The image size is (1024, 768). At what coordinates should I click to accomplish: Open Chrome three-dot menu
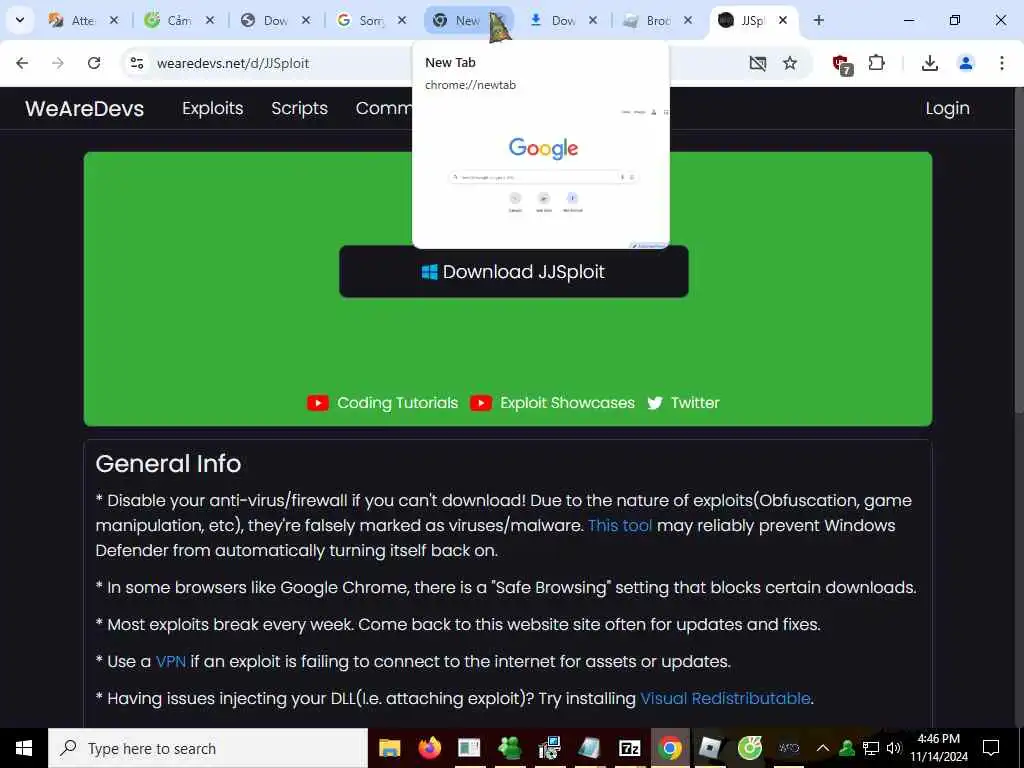point(1002,63)
